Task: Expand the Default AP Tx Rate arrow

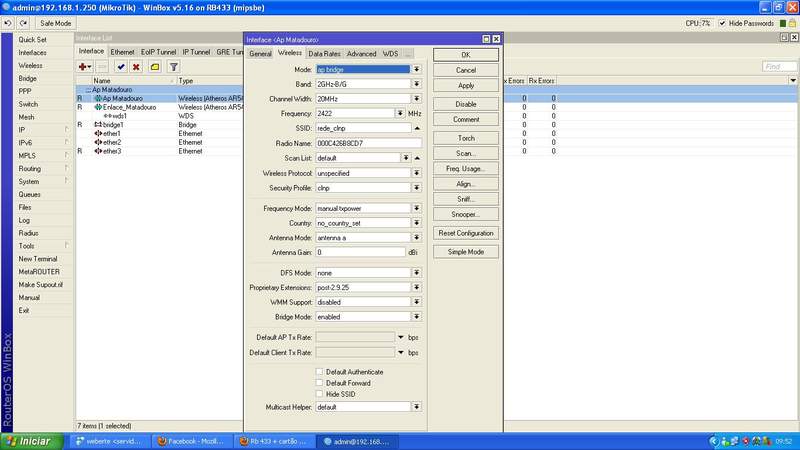Action: point(401,337)
